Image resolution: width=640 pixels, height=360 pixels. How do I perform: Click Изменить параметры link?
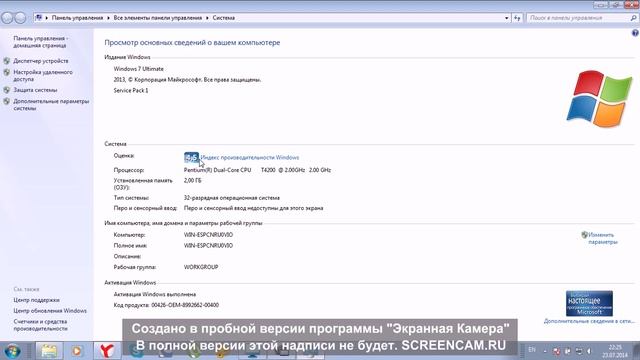coord(603,238)
